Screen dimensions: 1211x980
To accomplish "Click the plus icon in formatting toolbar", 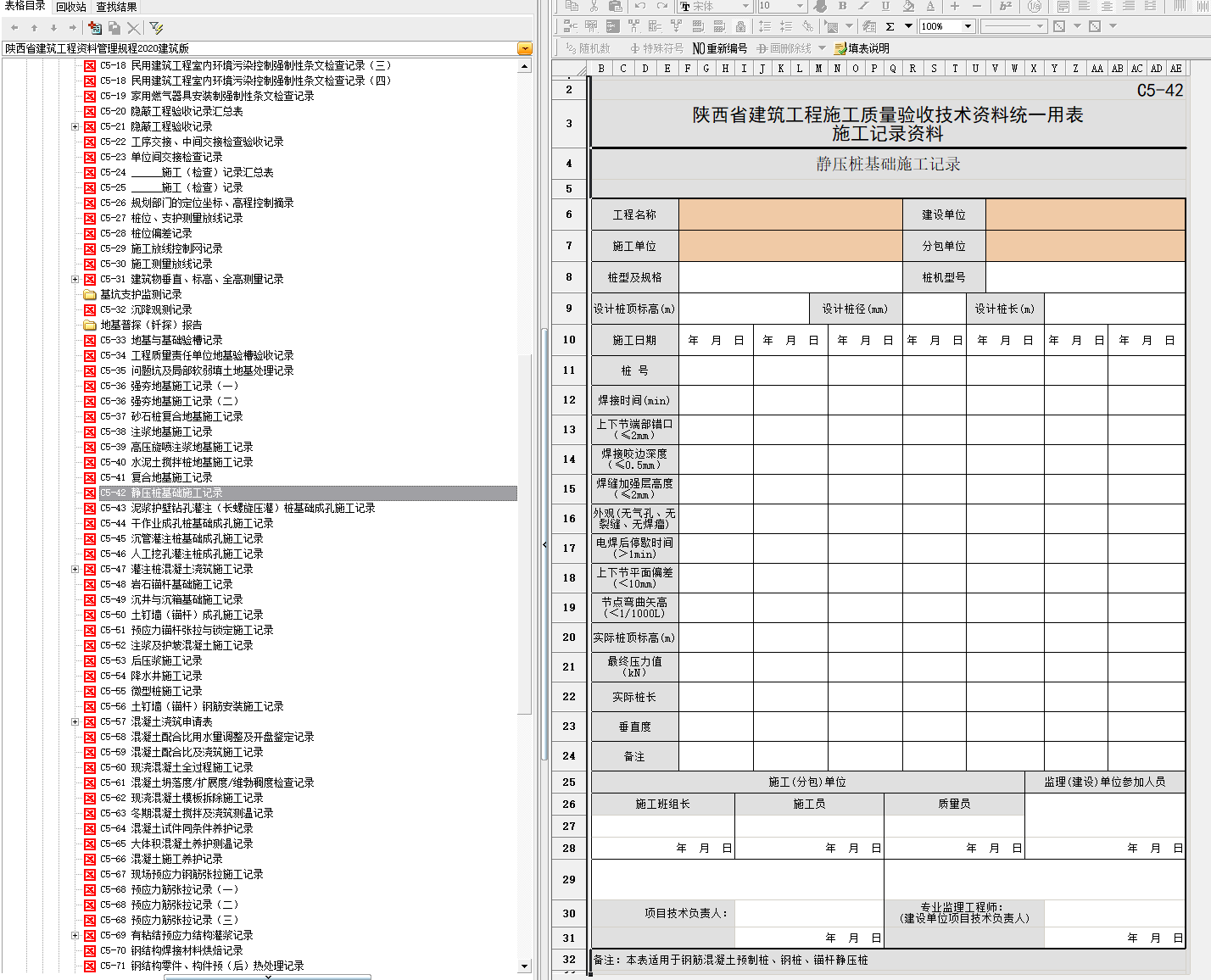I will click(x=955, y=6).
